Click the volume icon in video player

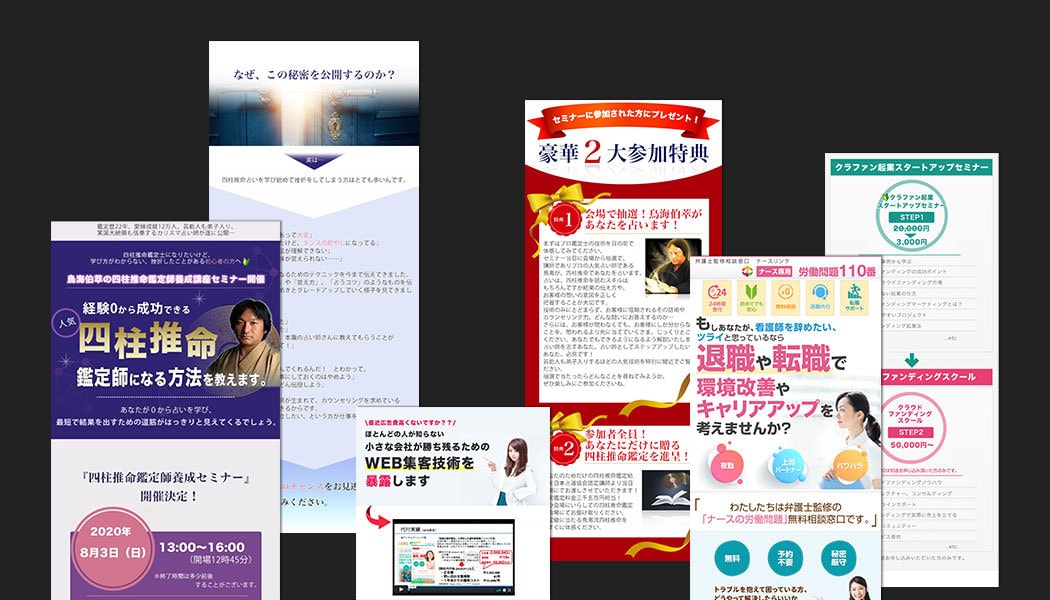500,590
